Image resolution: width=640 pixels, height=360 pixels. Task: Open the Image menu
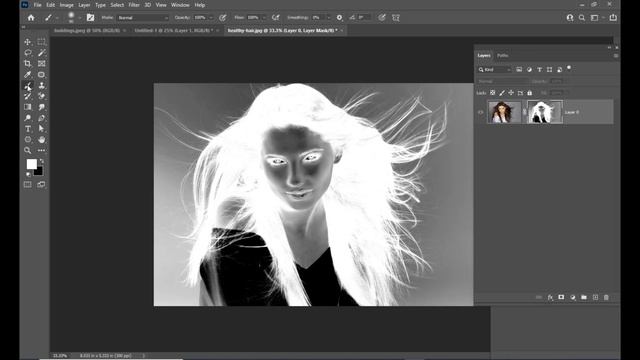coord(67,5)
